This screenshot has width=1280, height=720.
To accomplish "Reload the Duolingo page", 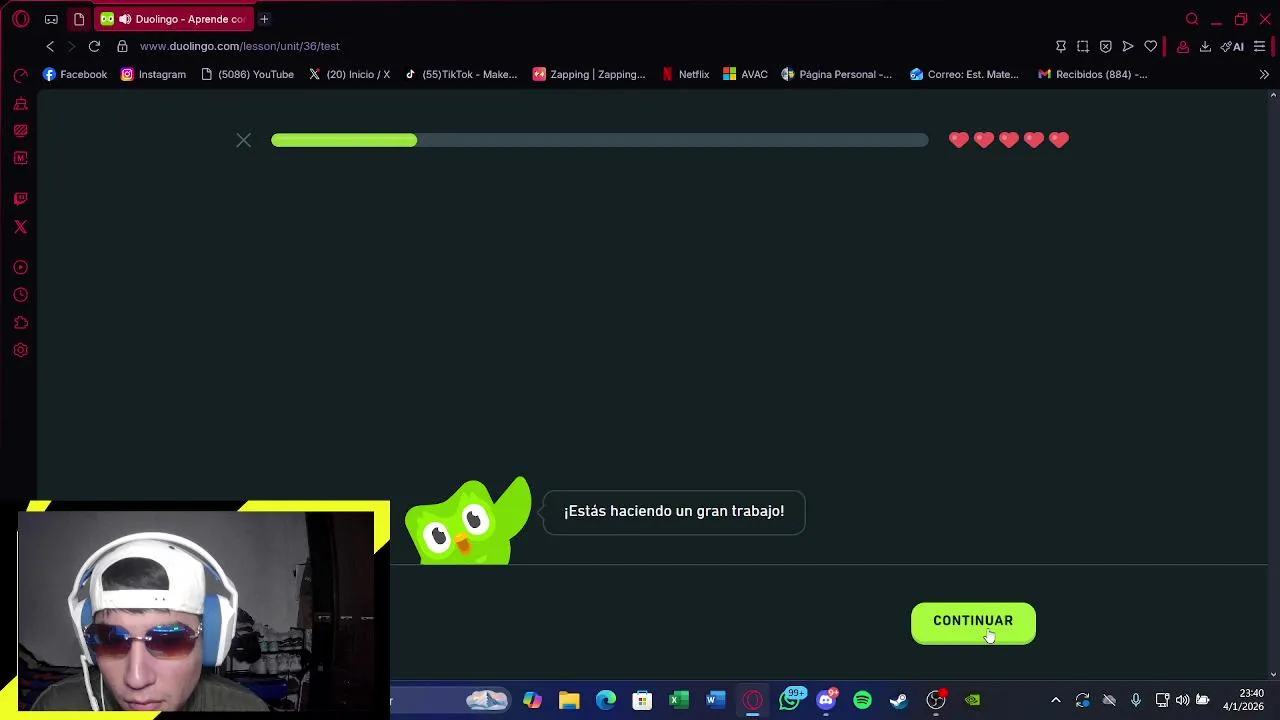I will coord(94,46).
